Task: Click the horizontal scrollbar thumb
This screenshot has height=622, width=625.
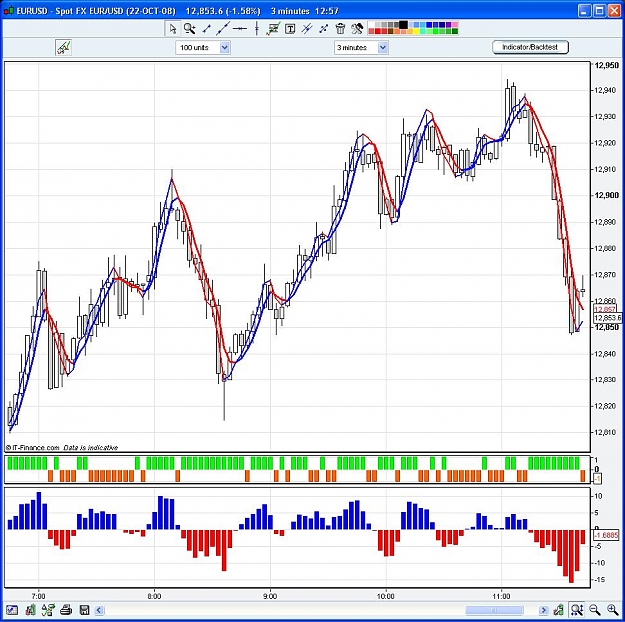Action: tap(494, 610)
